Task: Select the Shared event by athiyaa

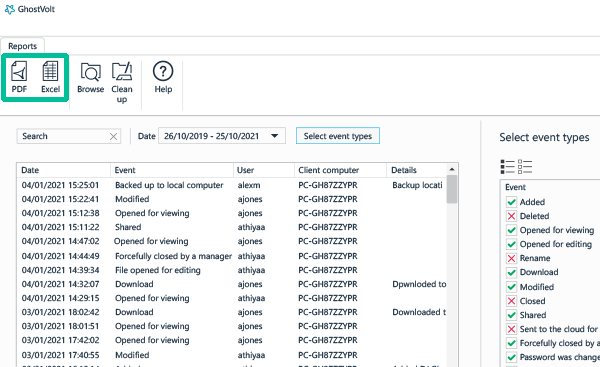Action: pos(232,227)
